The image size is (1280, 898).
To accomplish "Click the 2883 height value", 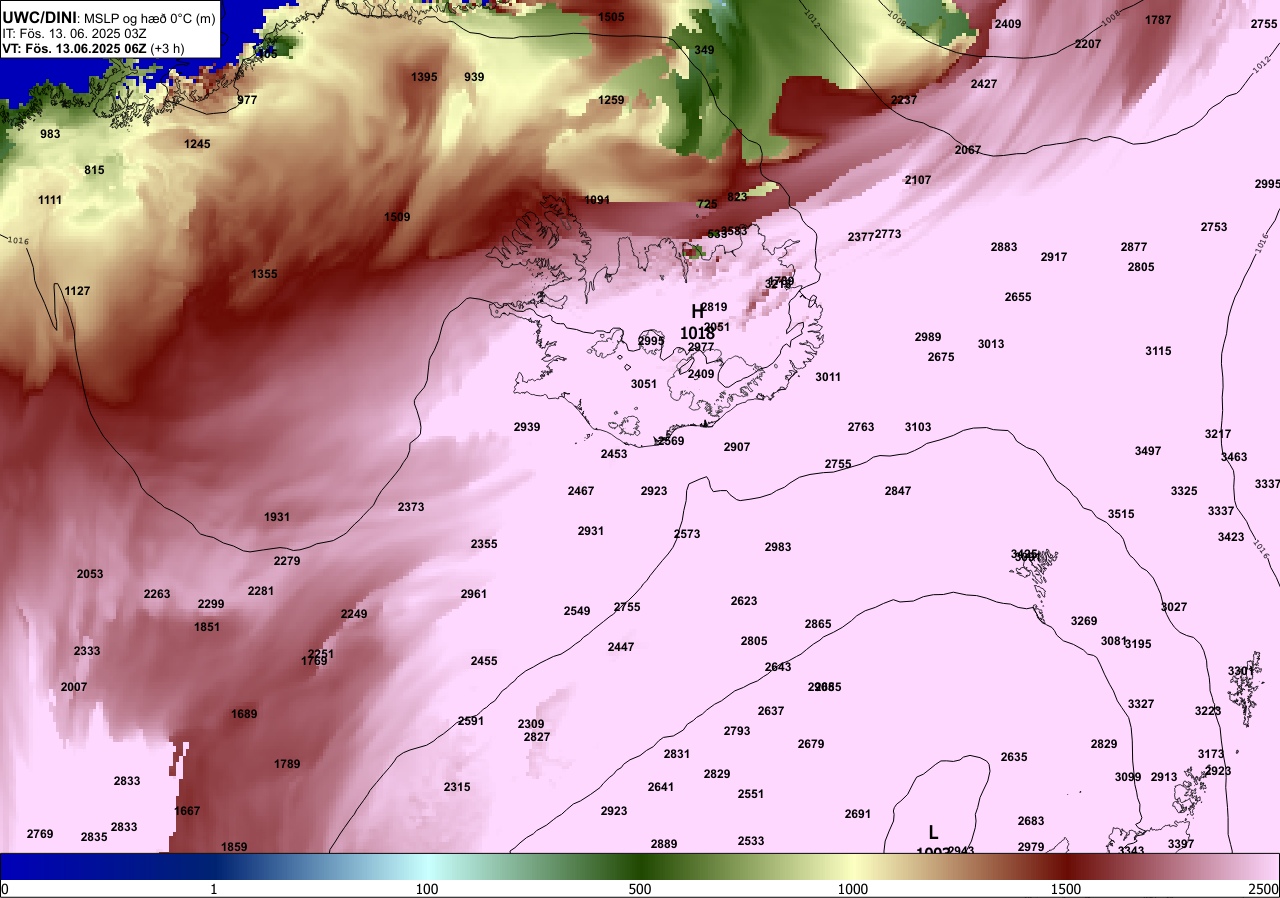I will pos(1004,247).
